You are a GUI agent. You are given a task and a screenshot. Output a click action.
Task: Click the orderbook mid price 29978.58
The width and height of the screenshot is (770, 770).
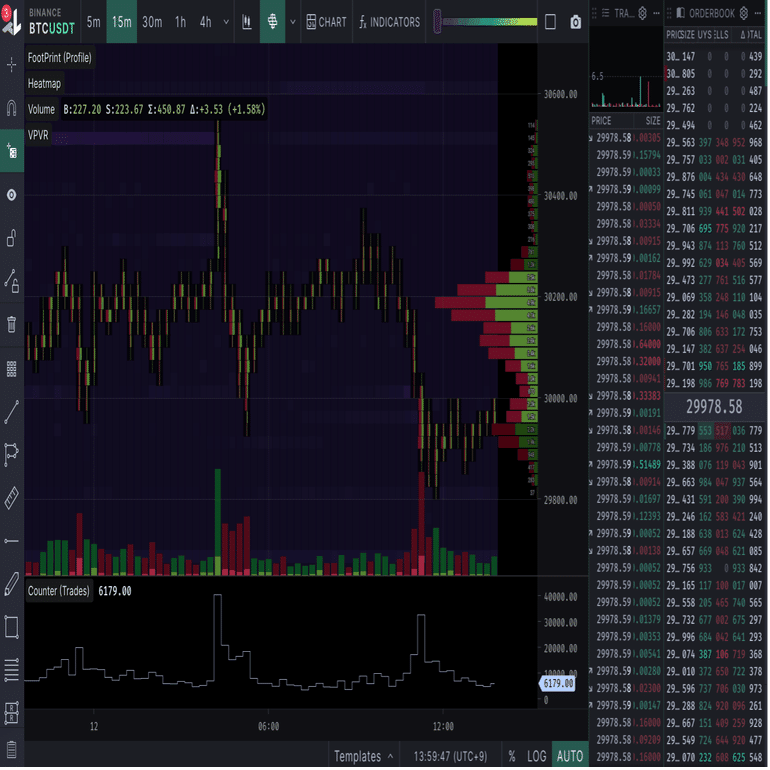click(x=714, y=407)
